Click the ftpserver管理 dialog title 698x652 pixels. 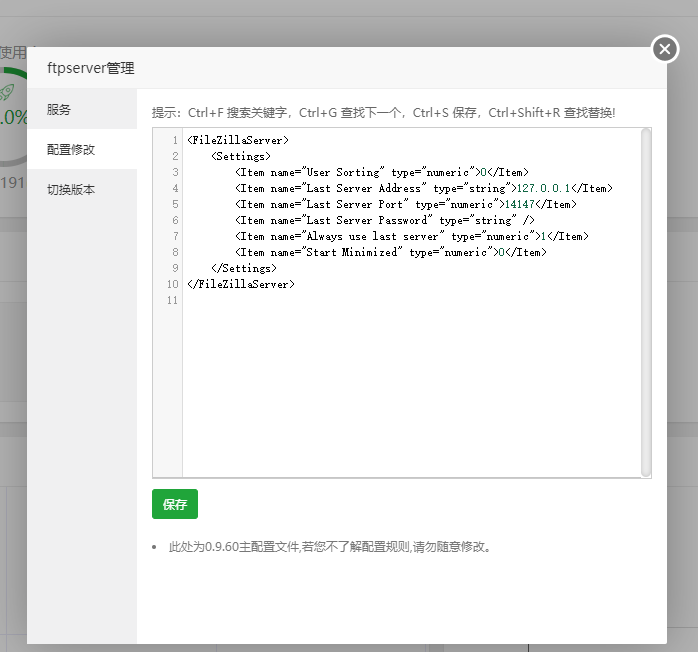[x=91, y=68]
